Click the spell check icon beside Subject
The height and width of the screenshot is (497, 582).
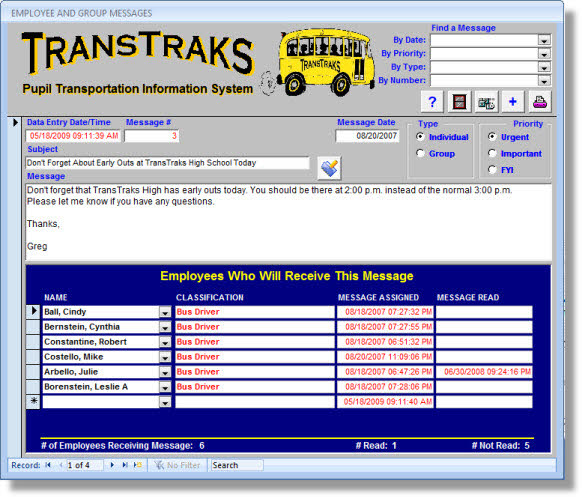pyautogui.click(x=329, y=168)
